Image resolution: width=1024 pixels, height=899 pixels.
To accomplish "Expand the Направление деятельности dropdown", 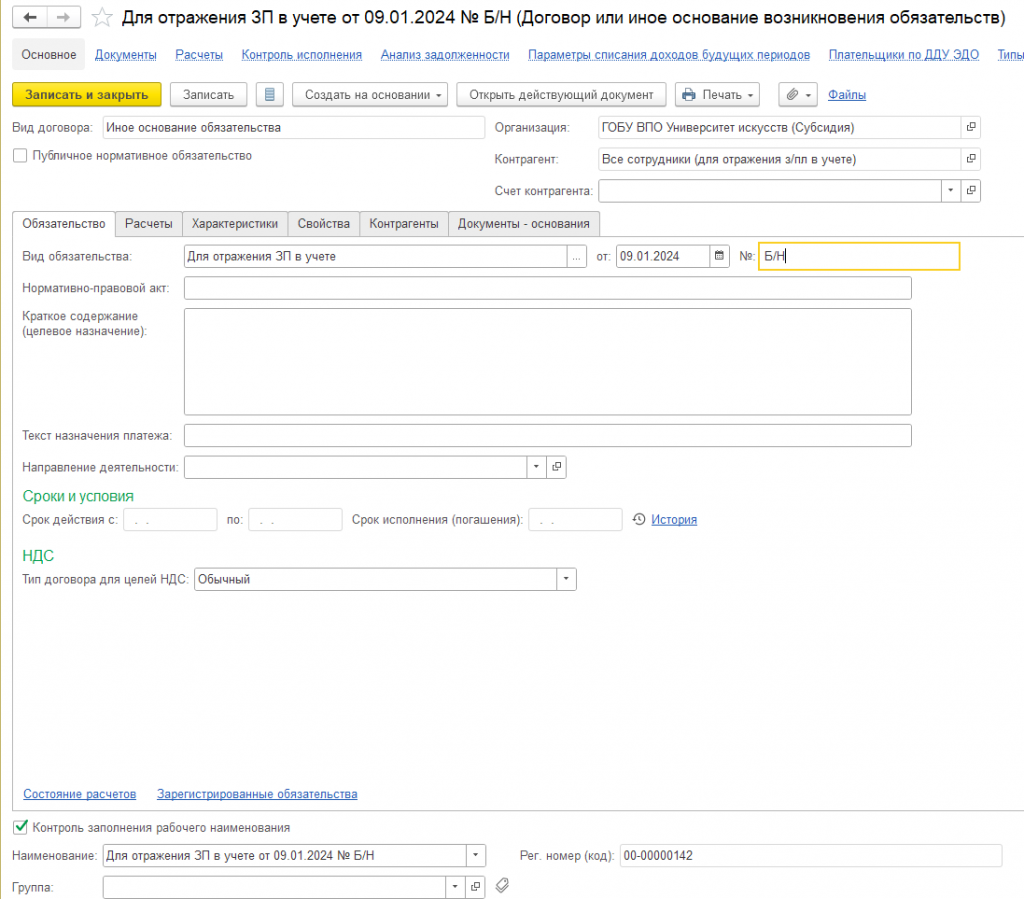I will click(536, 467).
